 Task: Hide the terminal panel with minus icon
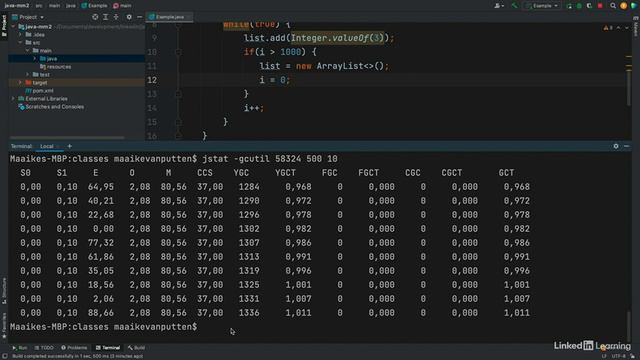coord(627,146)
